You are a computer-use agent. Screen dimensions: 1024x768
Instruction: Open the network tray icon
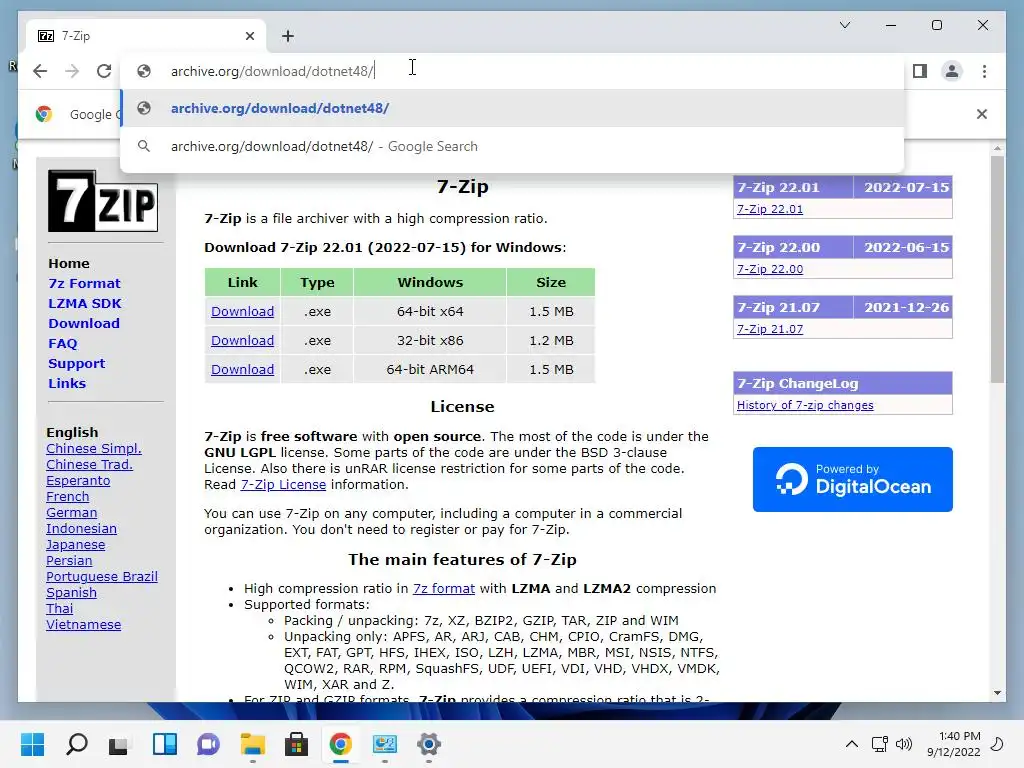coord(880,744)
